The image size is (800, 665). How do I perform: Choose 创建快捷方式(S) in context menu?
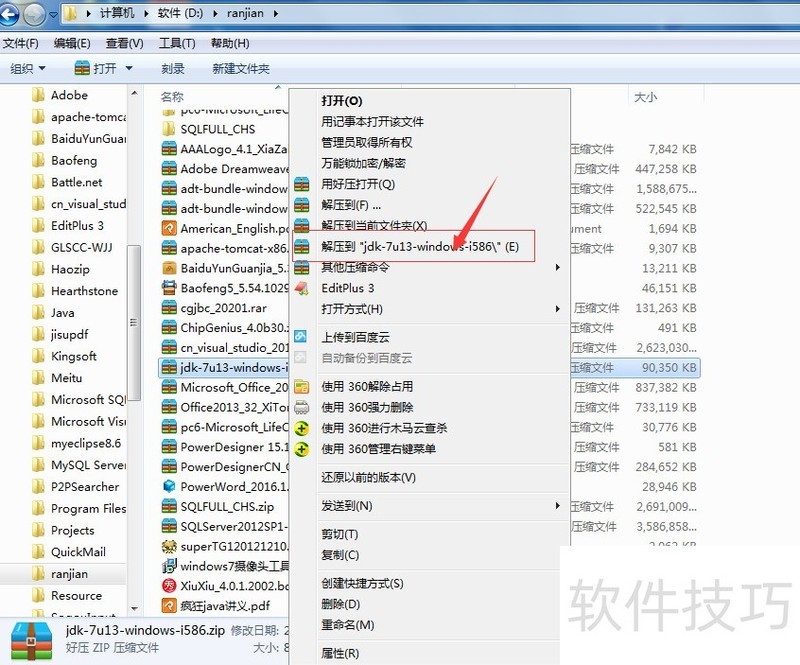click(x=362, y=583)
